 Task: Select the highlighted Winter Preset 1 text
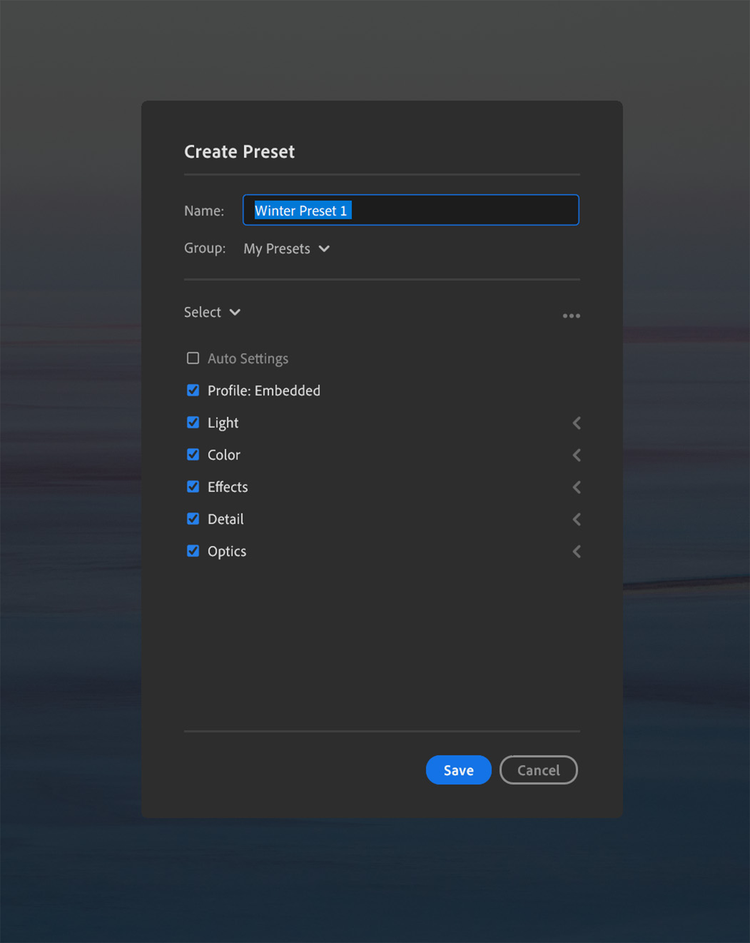300,210
